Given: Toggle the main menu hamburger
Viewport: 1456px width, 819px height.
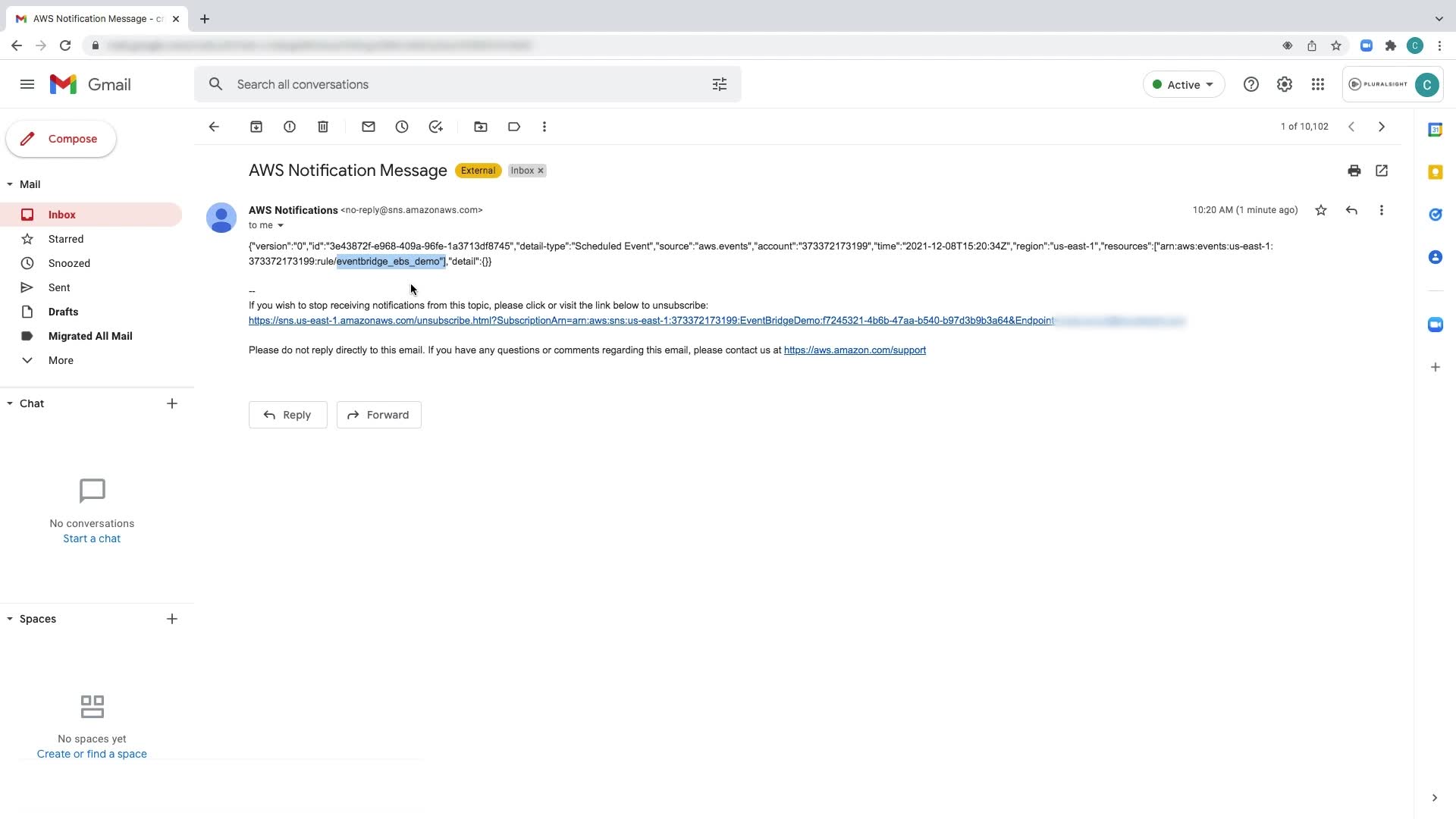Looking at the screenshot, I should coord(27,84).
